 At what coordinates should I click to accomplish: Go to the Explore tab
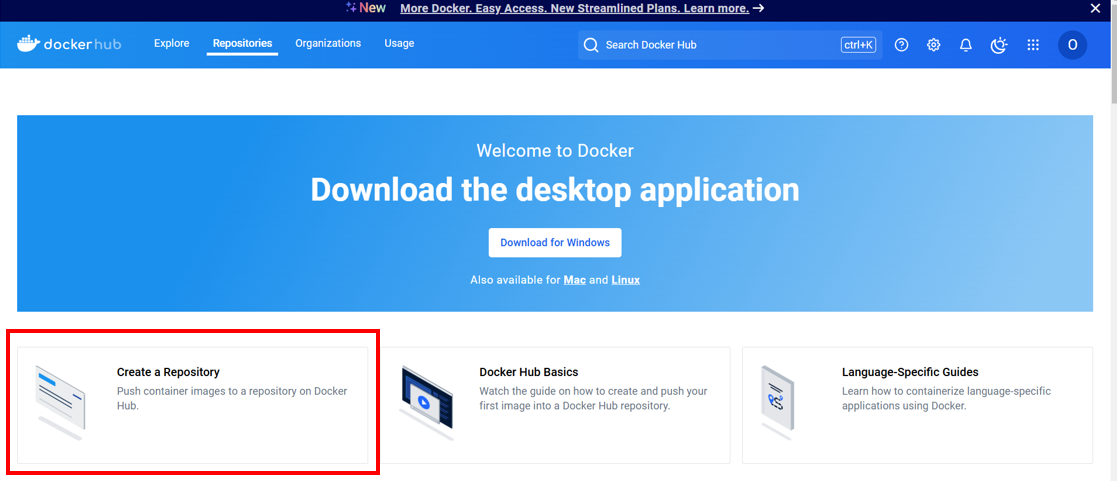click(172, 43)
